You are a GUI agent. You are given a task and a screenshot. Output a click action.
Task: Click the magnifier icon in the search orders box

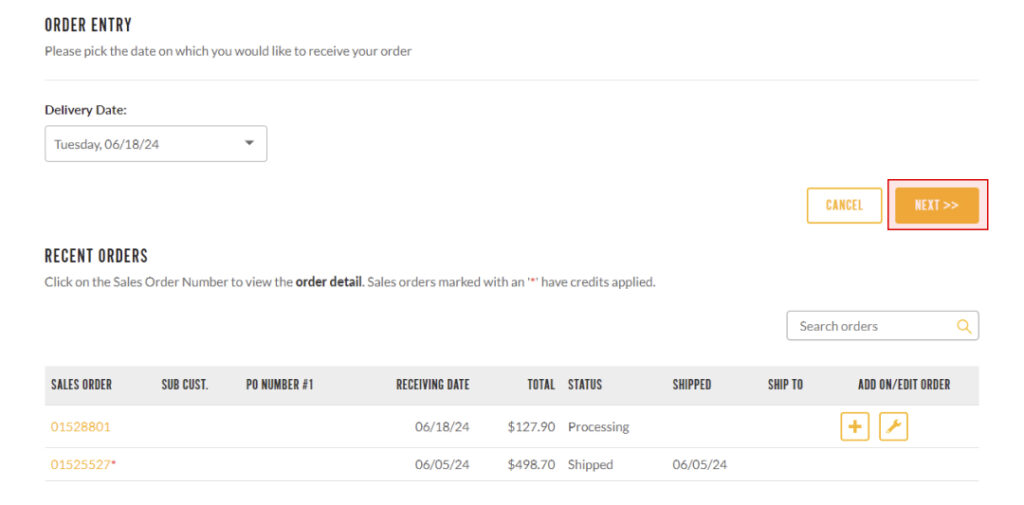964,326
